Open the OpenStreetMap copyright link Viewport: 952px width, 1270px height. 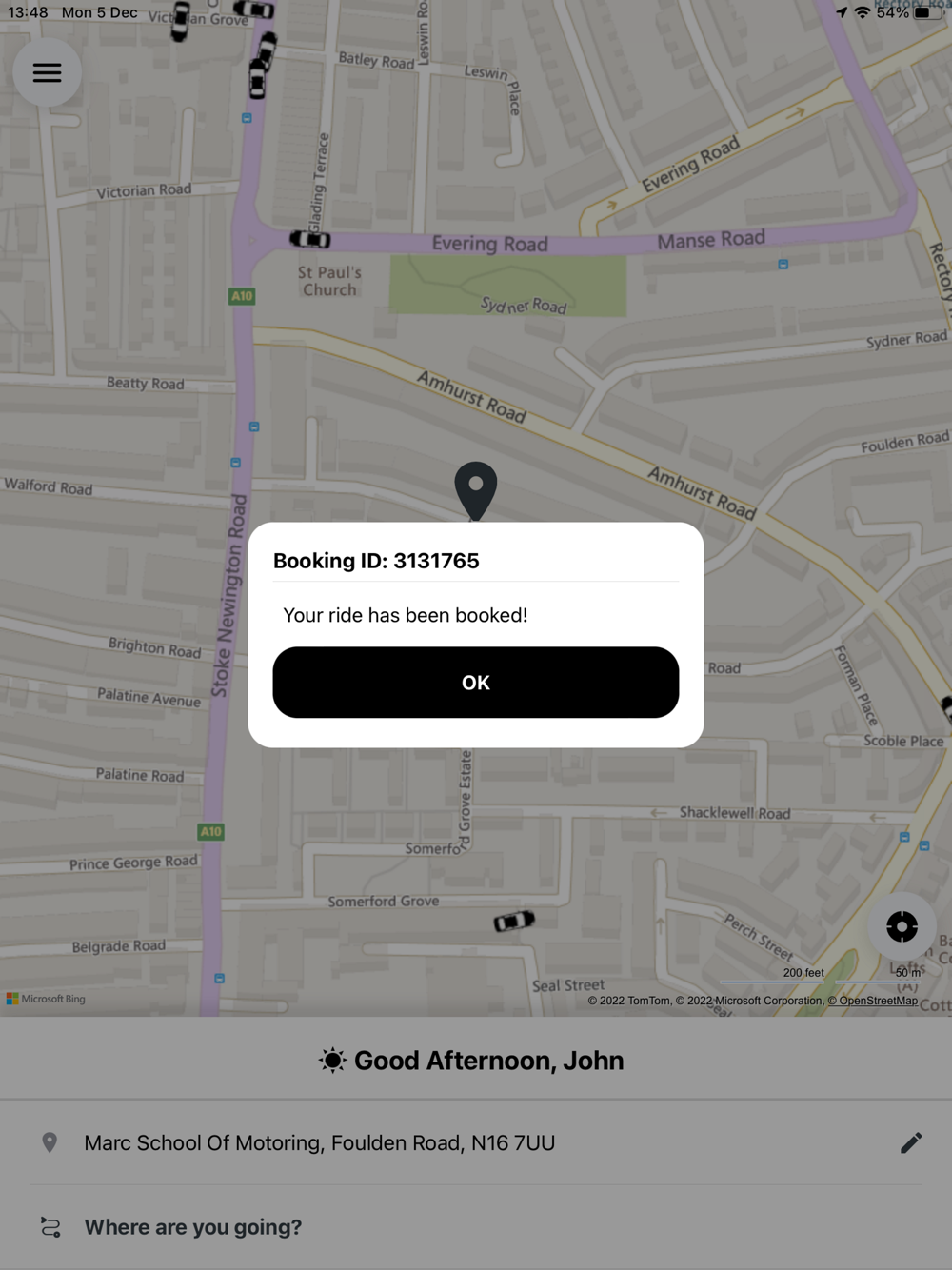(x=872, y=1001)
